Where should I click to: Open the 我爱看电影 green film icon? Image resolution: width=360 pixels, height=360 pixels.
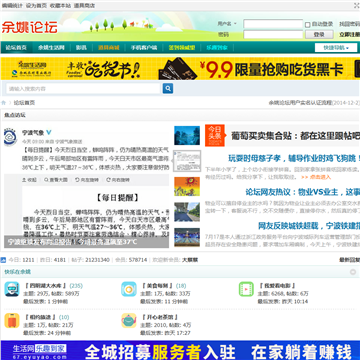(246, 289)
